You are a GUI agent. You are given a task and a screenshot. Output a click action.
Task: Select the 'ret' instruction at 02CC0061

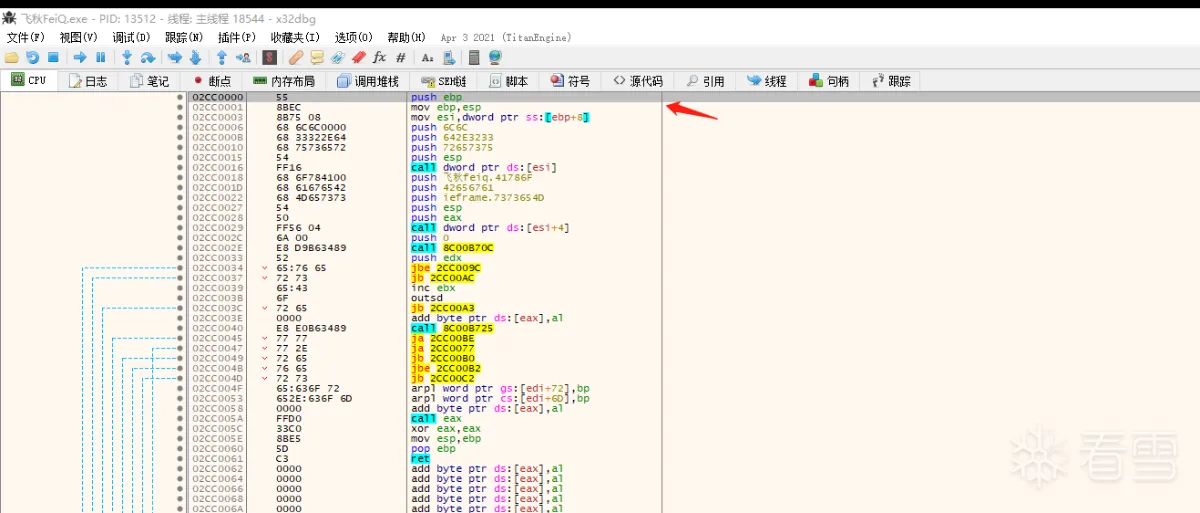pyautogui.click(x=419, y=458)
